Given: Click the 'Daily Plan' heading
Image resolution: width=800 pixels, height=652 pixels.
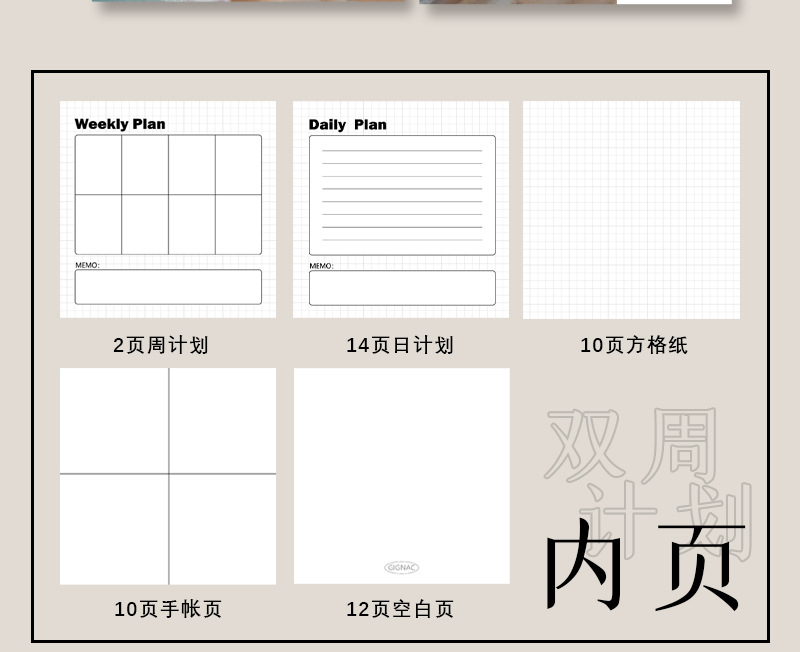Looking at the screenshot, I should point(347,124).
